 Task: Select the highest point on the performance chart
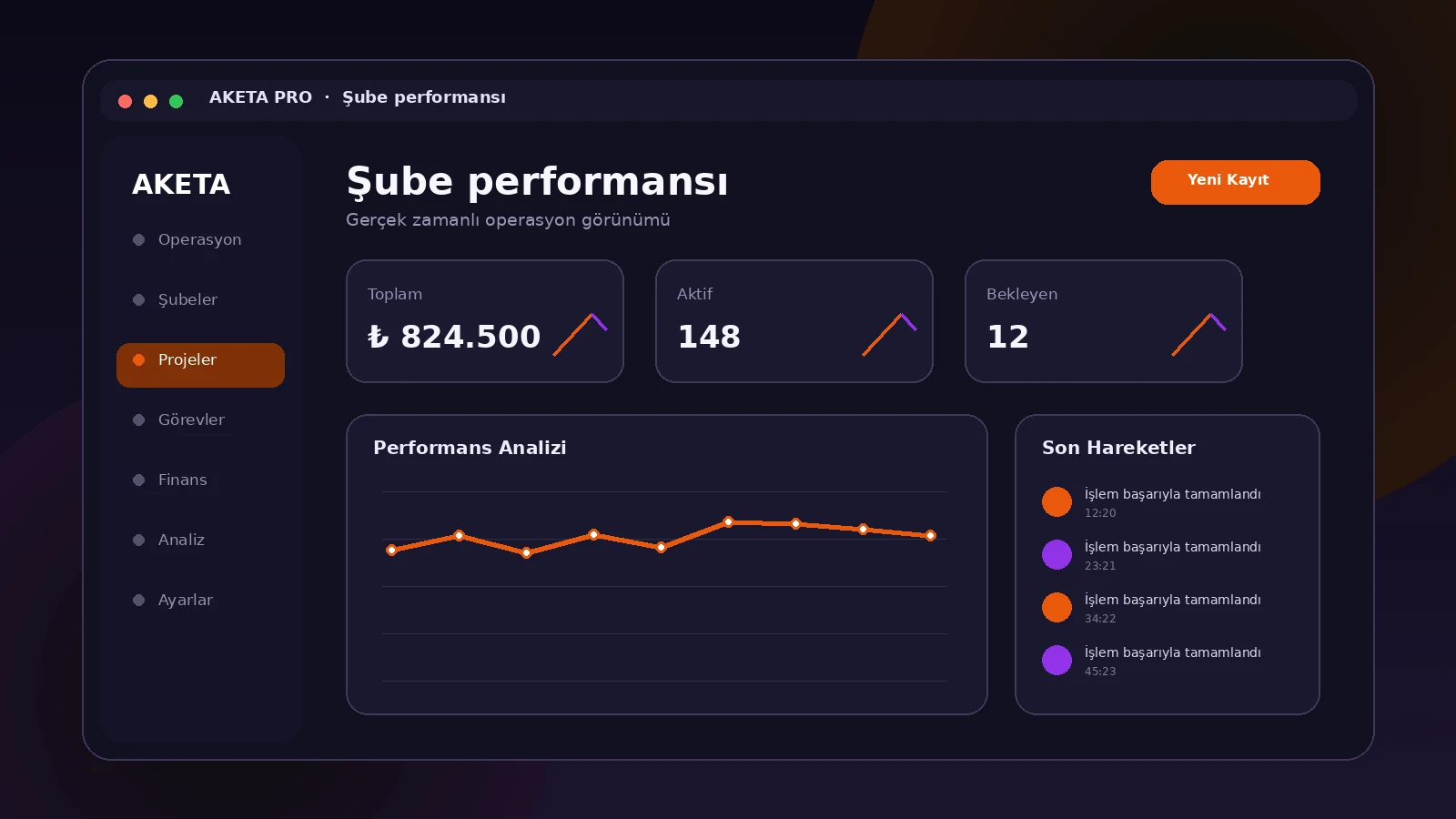(728, 522)
